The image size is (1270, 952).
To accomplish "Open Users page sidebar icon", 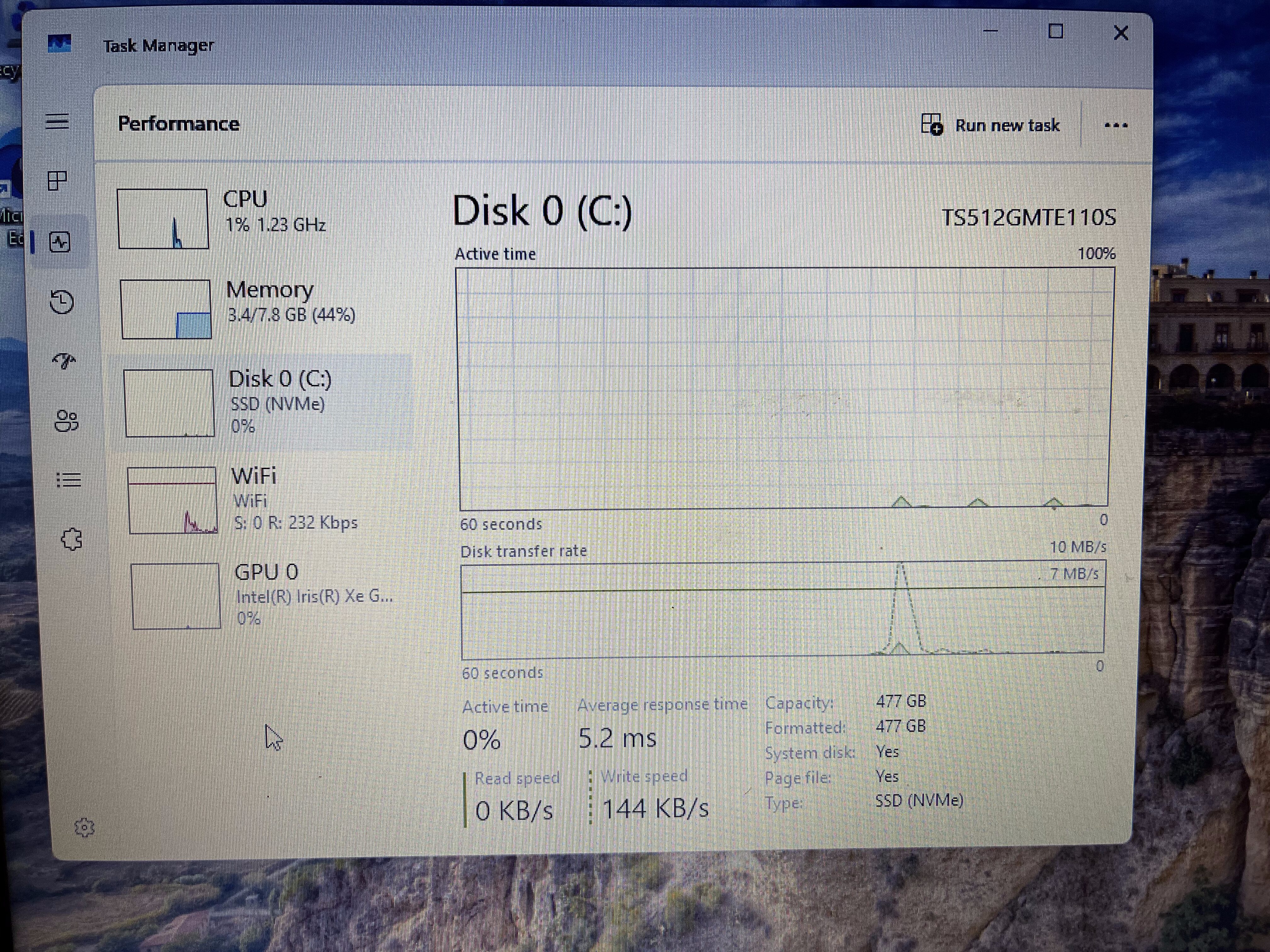I will pos(66,421).
